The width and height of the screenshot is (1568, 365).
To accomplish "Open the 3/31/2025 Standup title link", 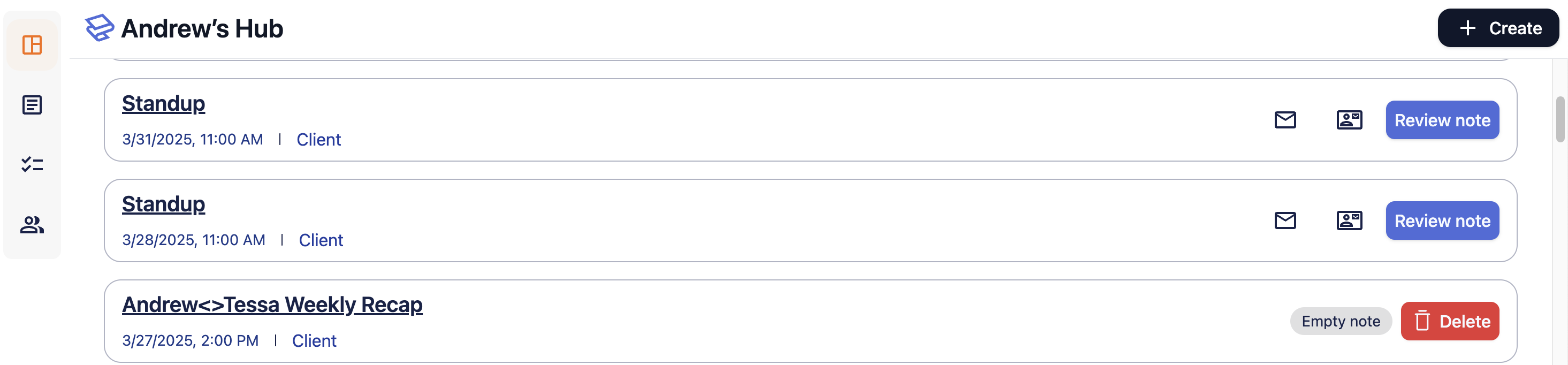I will click(x=163, y=103).
